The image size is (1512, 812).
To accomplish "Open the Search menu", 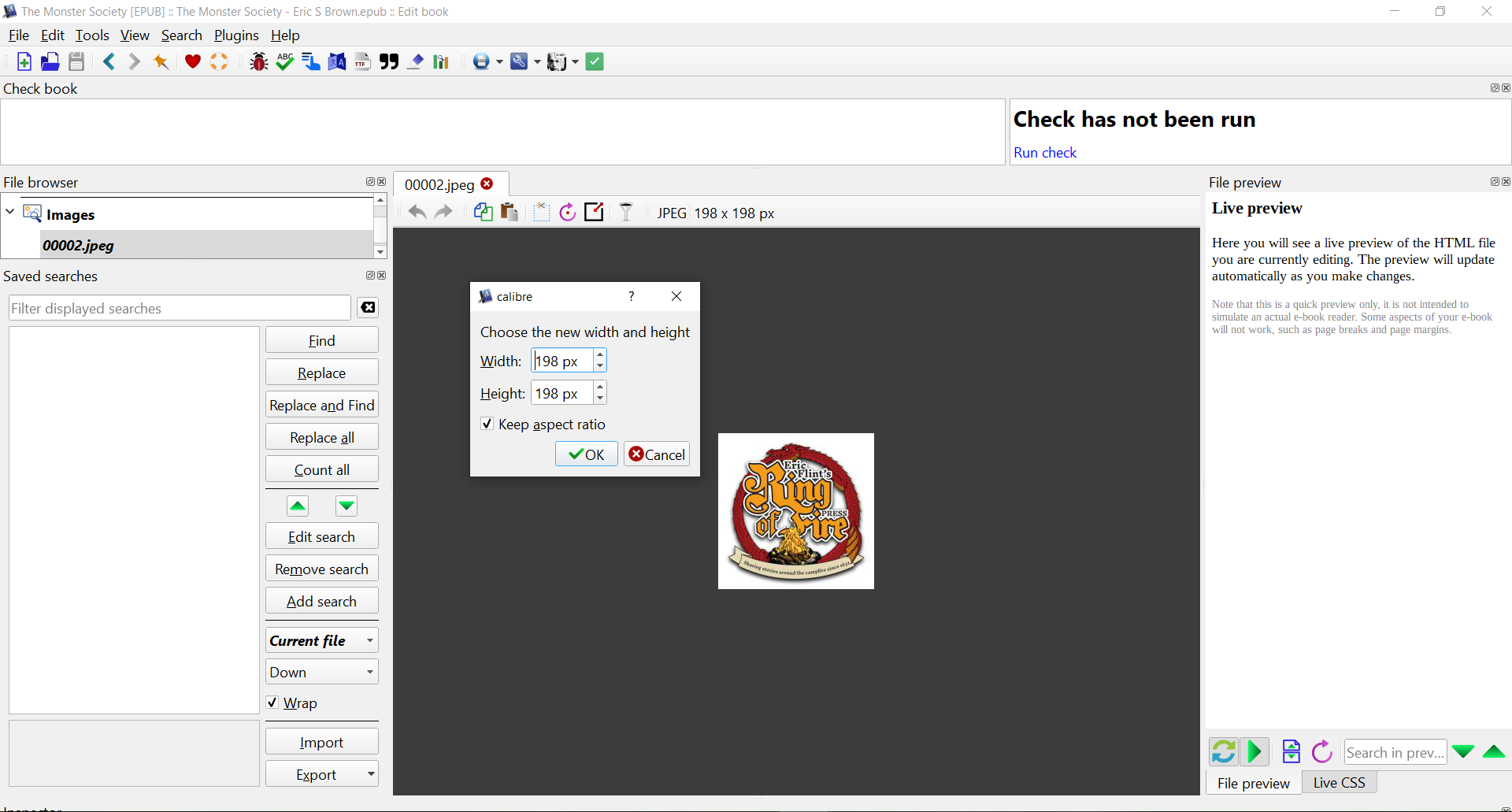I will (182, 35).
